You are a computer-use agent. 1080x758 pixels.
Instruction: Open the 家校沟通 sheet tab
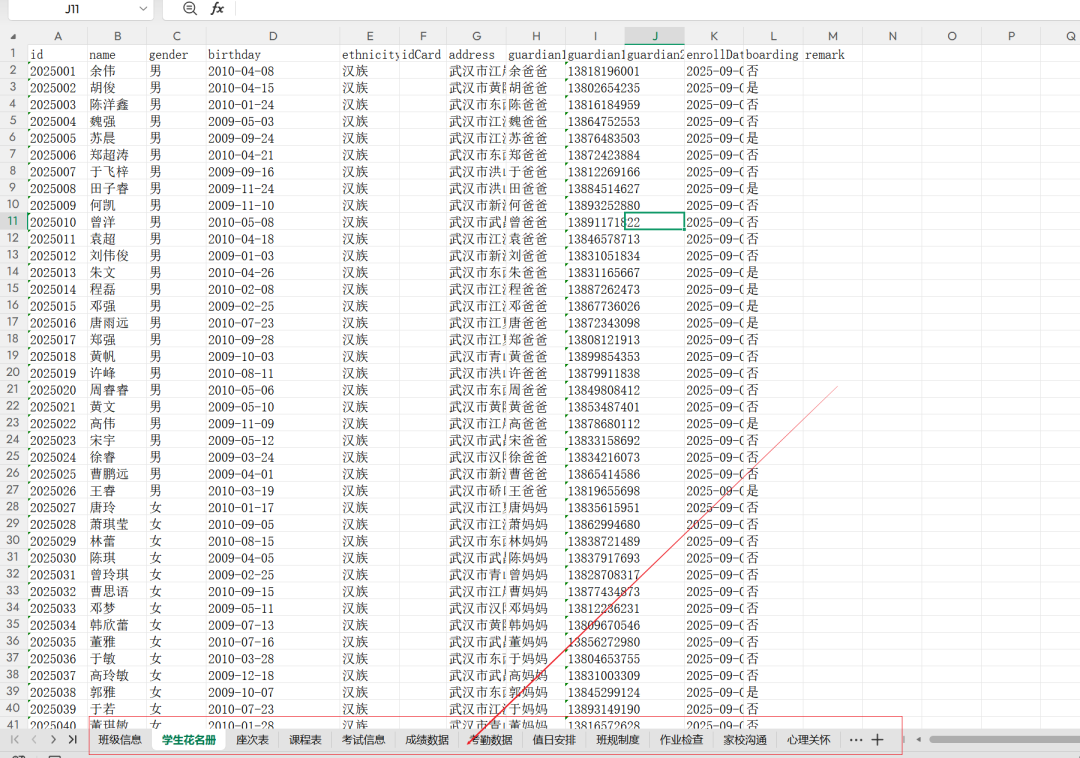[745, 739]
